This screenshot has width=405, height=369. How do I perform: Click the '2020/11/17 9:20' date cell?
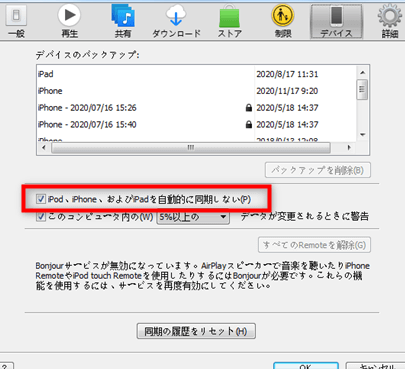pos(287,91)
